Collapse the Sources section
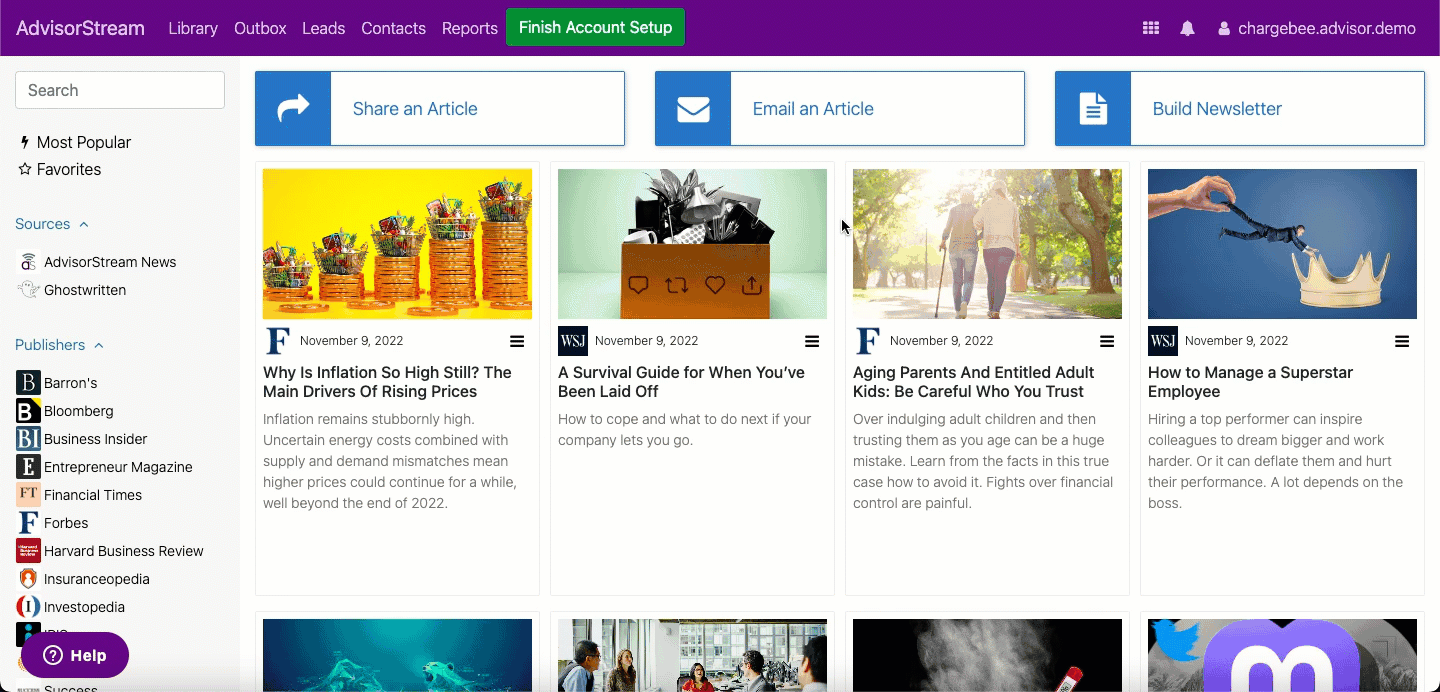The image size is (1440, 692). tap(52, 224)
